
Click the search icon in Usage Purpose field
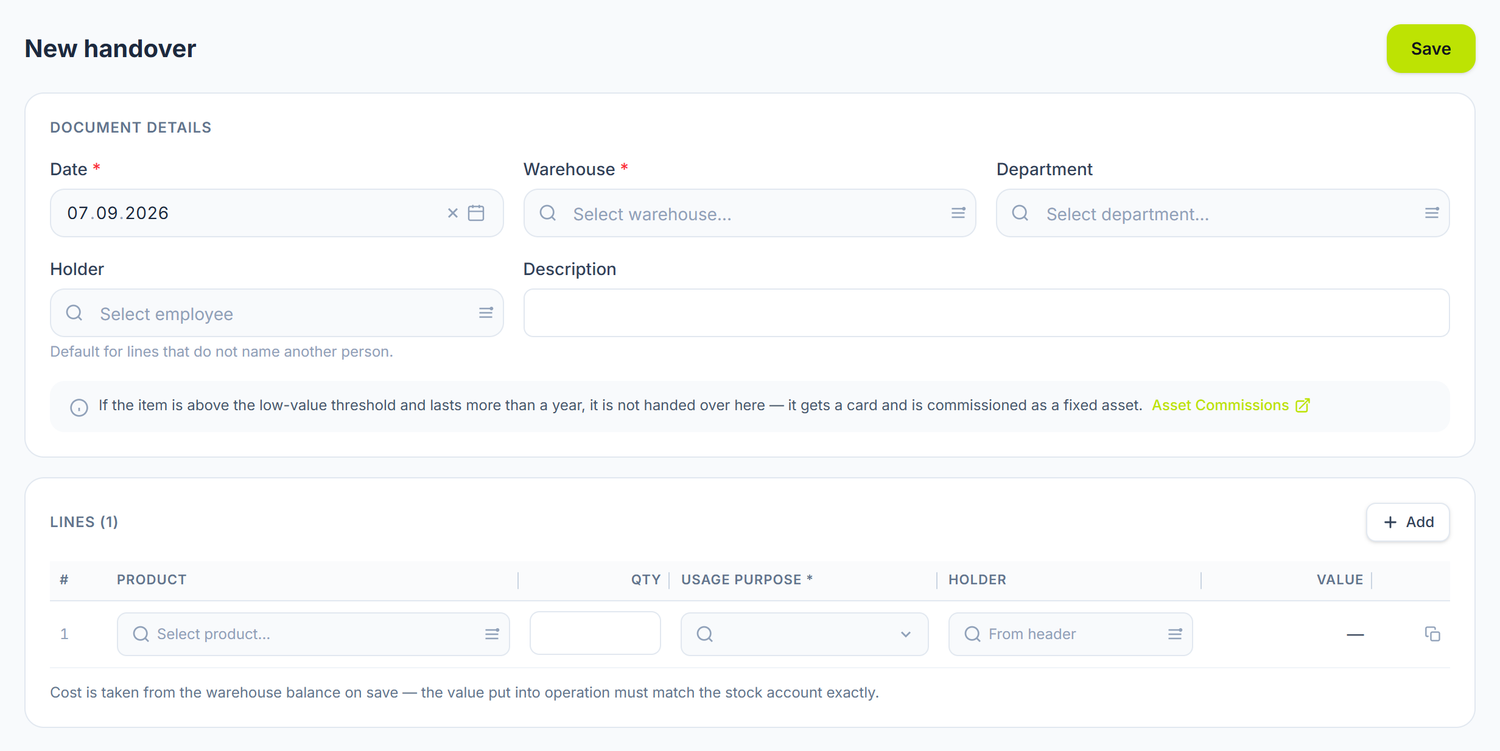click(x=705, y=634)
